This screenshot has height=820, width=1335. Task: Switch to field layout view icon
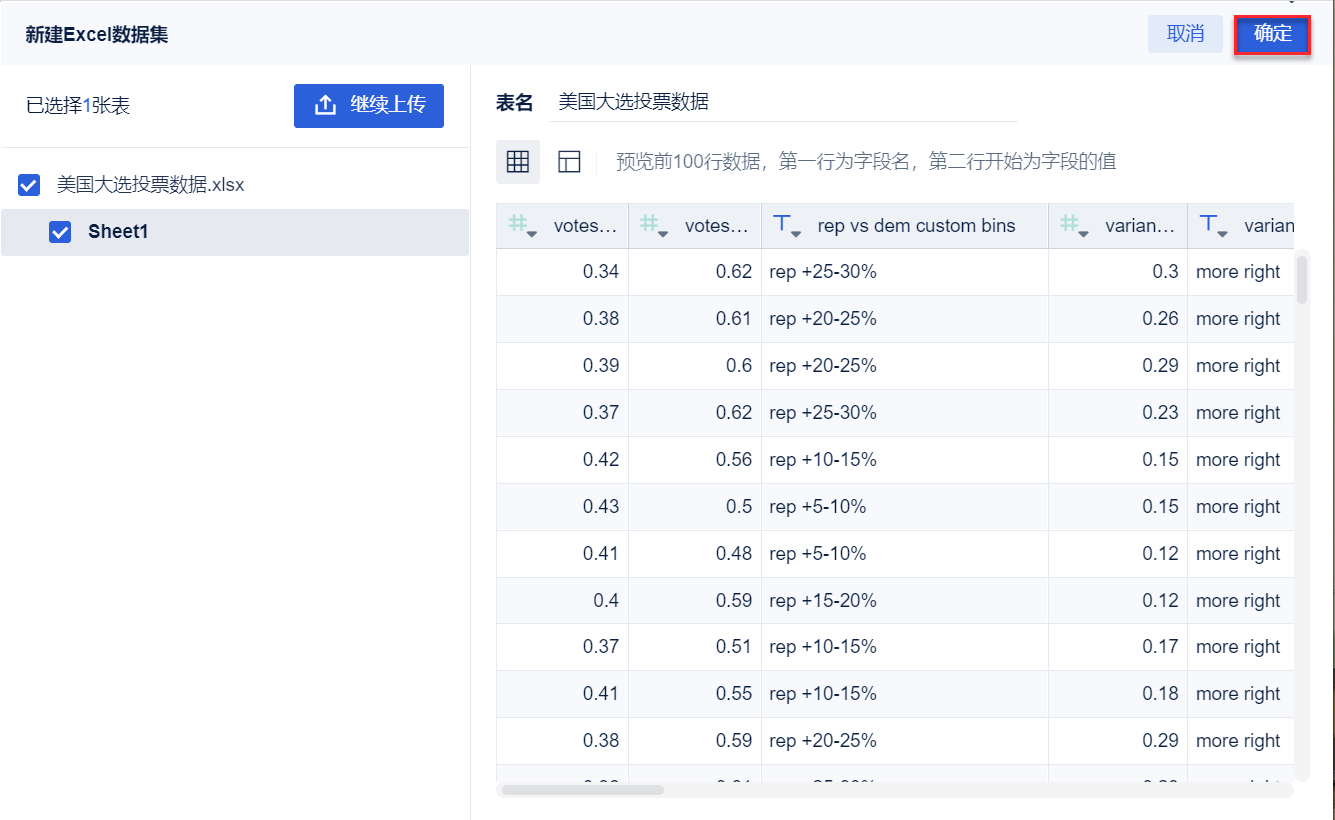[x=569, y=162]
